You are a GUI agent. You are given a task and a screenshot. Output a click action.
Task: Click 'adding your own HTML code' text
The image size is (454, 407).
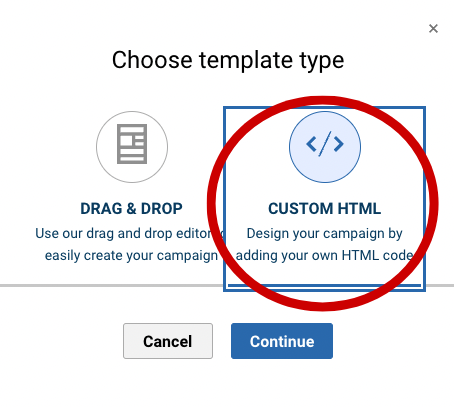[325, 256]
